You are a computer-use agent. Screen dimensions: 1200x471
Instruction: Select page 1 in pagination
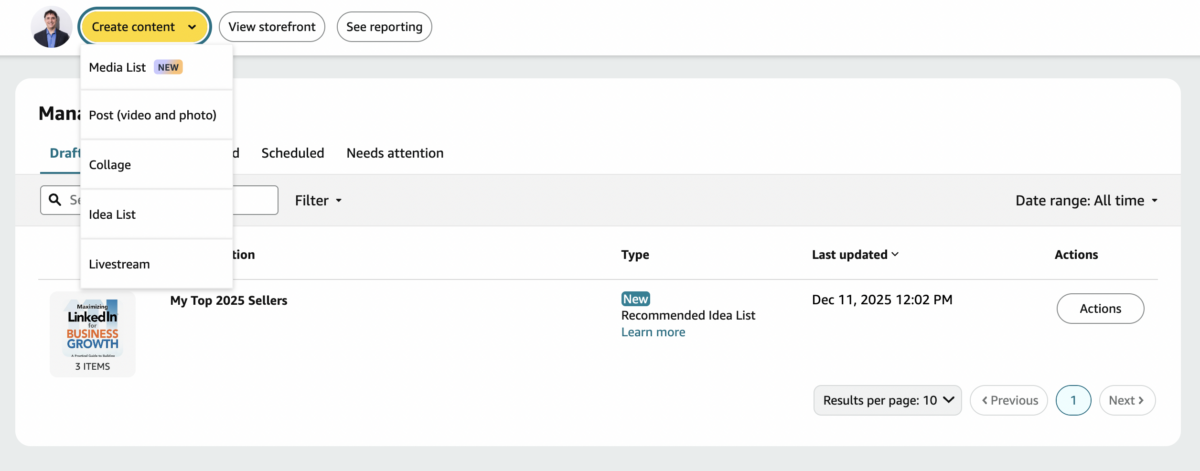1073,400
